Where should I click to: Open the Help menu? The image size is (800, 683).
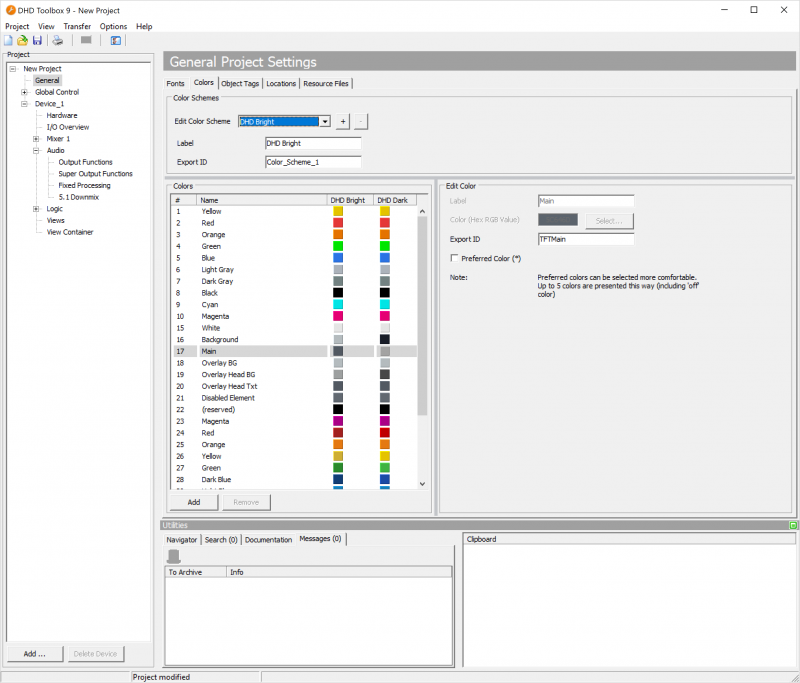tap(144, 26)
